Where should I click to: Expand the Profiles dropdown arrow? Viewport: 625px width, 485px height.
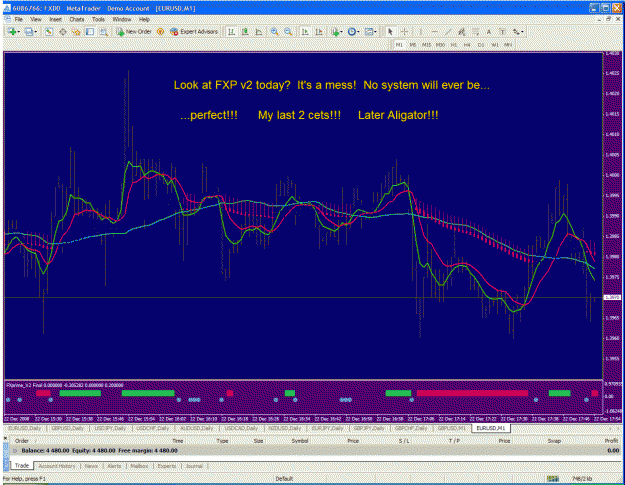coord(36,32)
